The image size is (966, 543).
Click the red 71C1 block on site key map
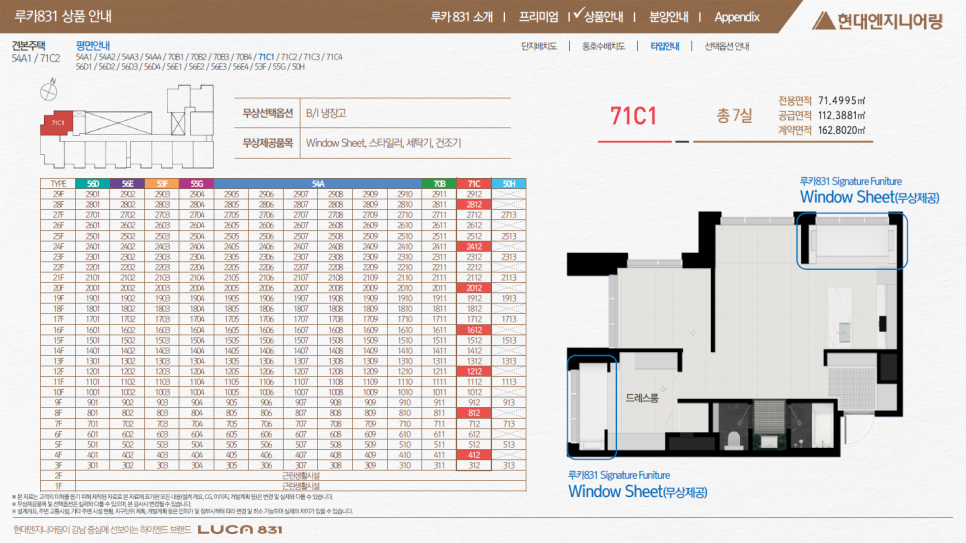click(x=57, y=123)
